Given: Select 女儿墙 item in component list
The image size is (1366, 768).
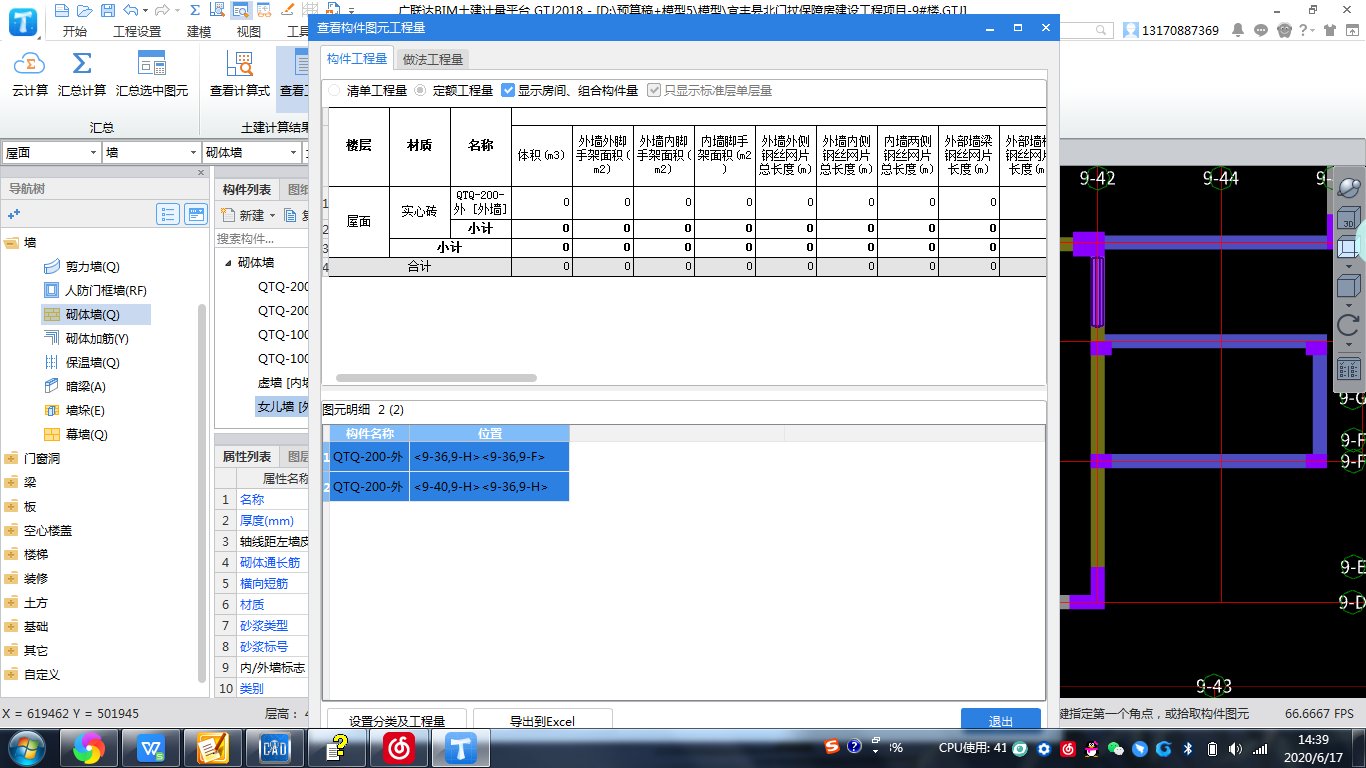Looking at the screenshot, I should coord(283,407).
